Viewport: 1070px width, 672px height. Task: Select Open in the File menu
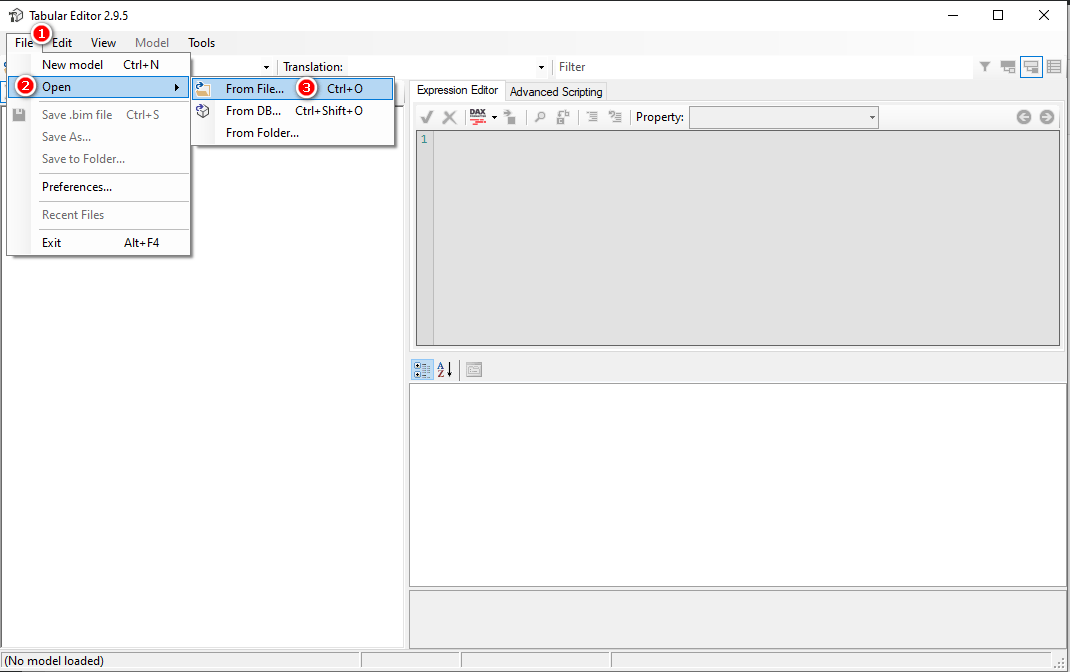pos(100,87)
